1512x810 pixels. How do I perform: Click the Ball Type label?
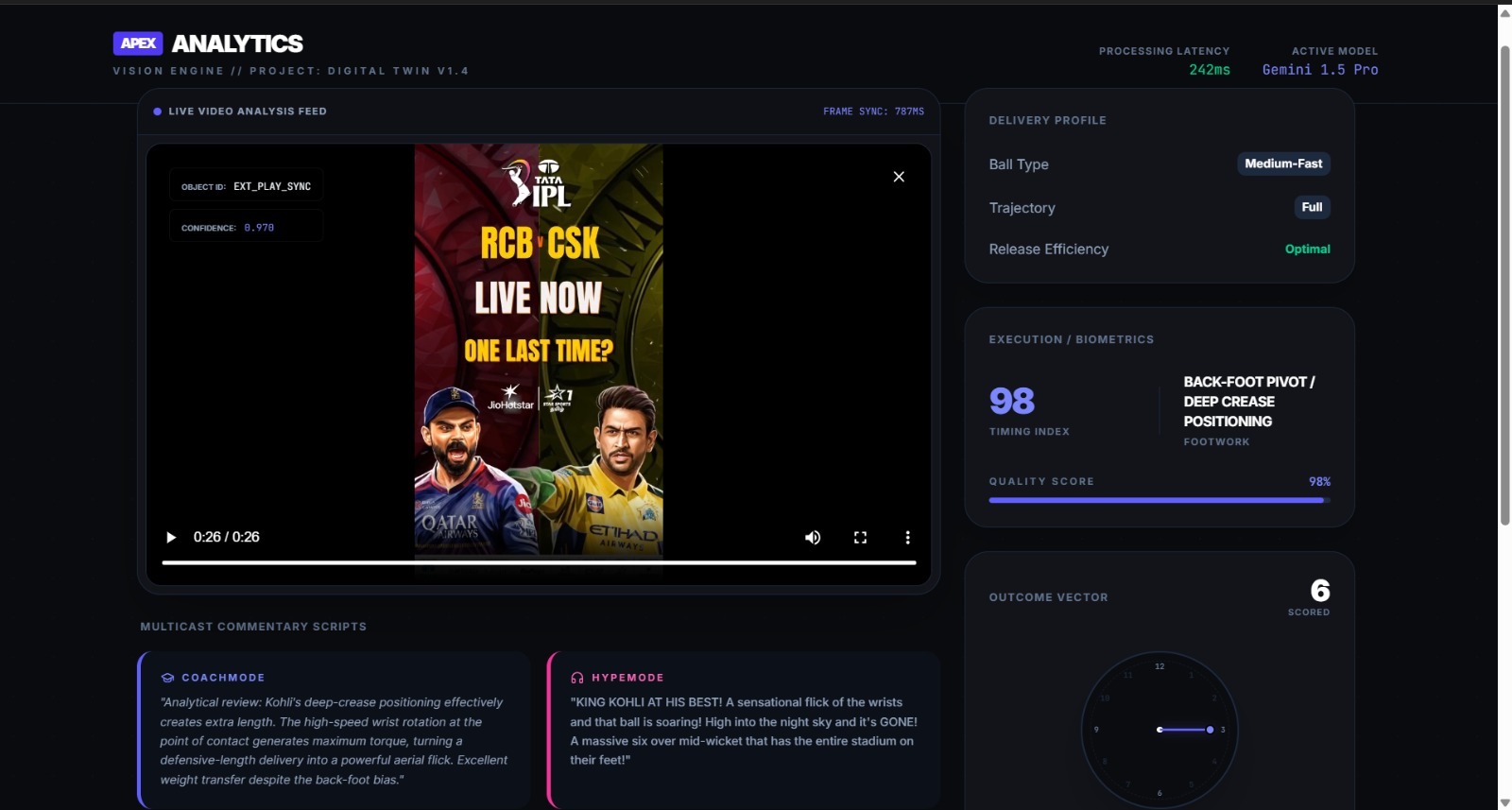pos(1019,164)
